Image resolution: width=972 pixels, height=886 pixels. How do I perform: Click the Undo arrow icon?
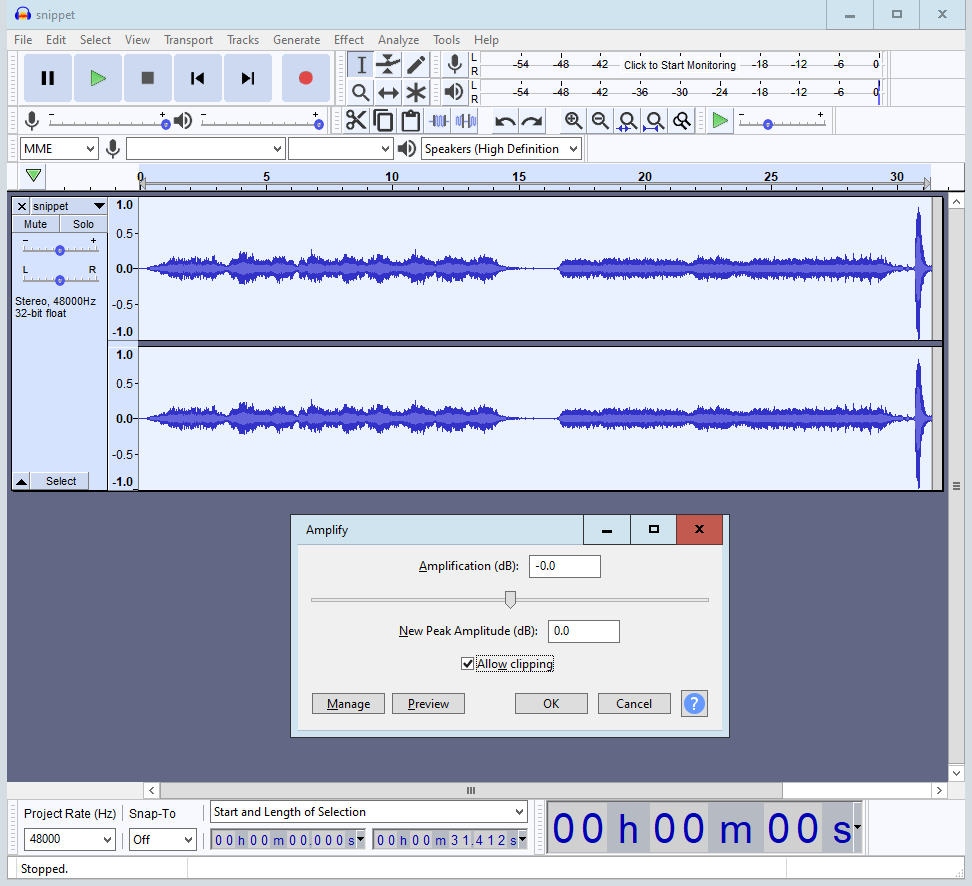click(x=505, y=121)
